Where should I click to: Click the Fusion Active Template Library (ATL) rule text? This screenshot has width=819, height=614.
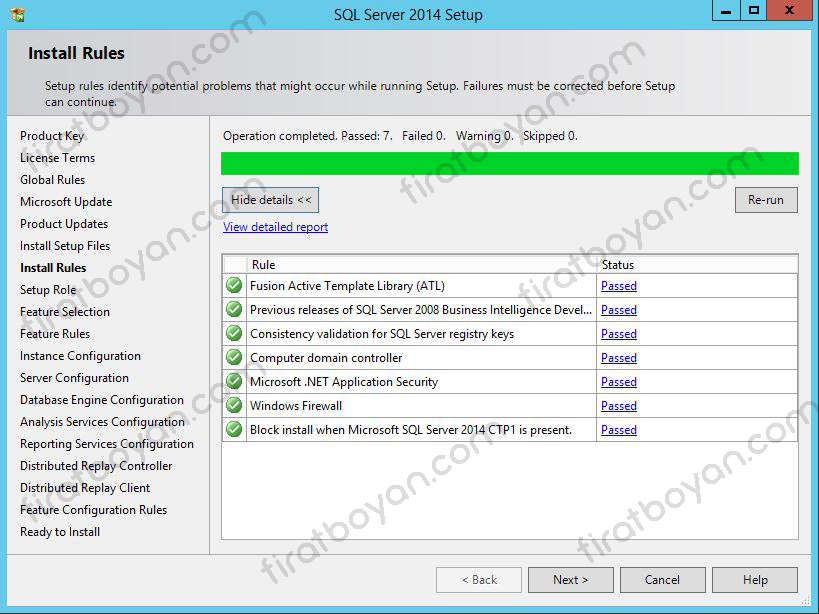pyautogui.click(x=347, y=286)
